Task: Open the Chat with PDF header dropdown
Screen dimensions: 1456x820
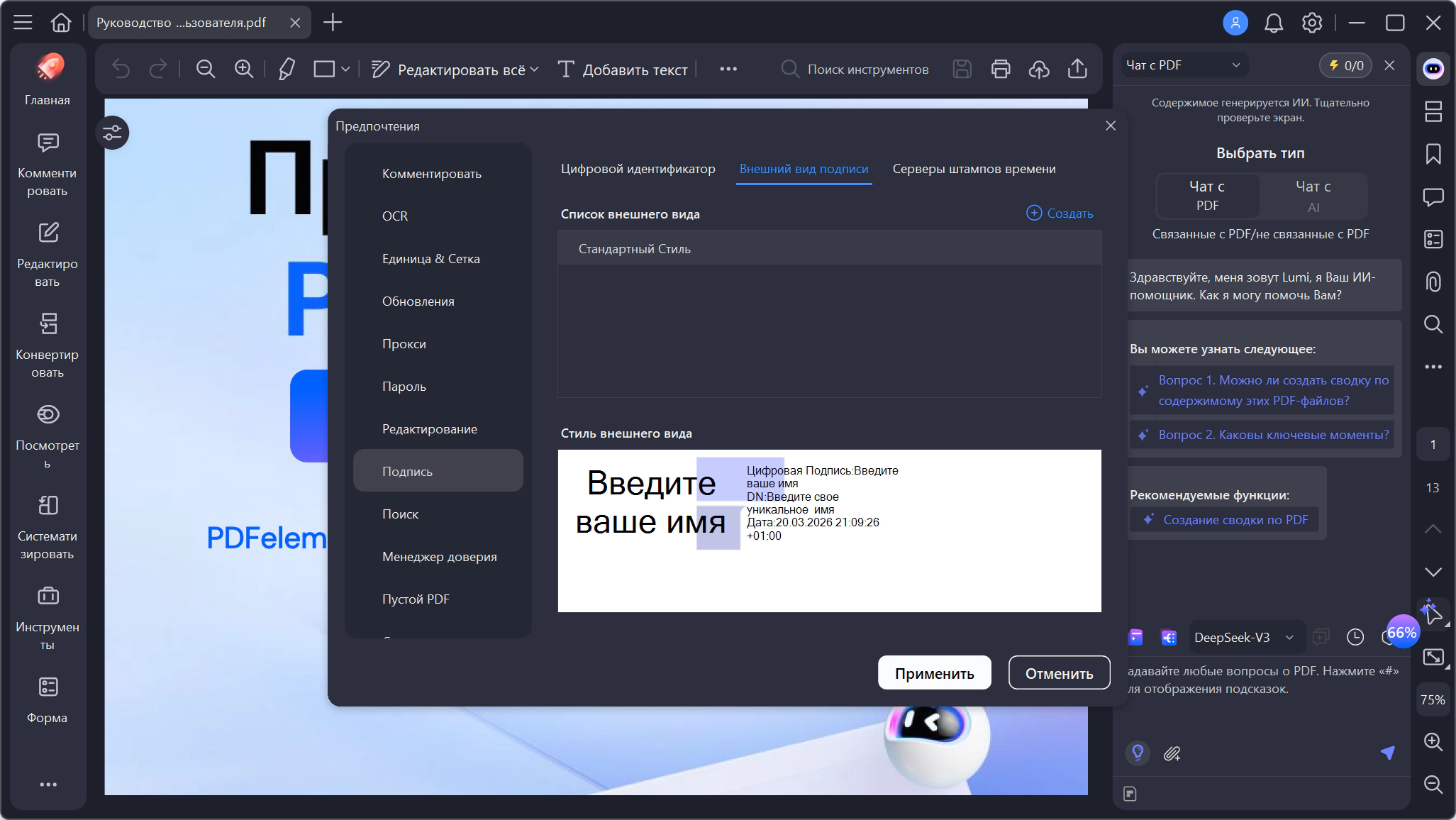Action: [x=1184, y=65]
